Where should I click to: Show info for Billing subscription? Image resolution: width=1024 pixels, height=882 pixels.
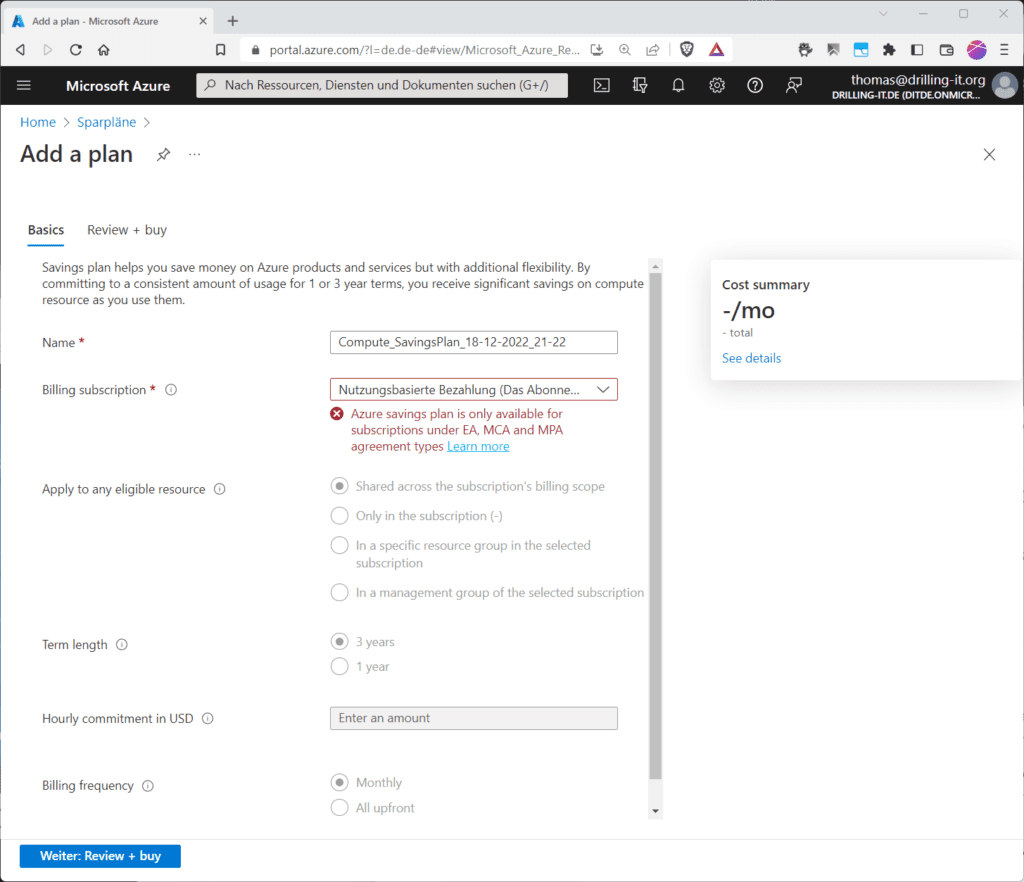click(171, 390)
